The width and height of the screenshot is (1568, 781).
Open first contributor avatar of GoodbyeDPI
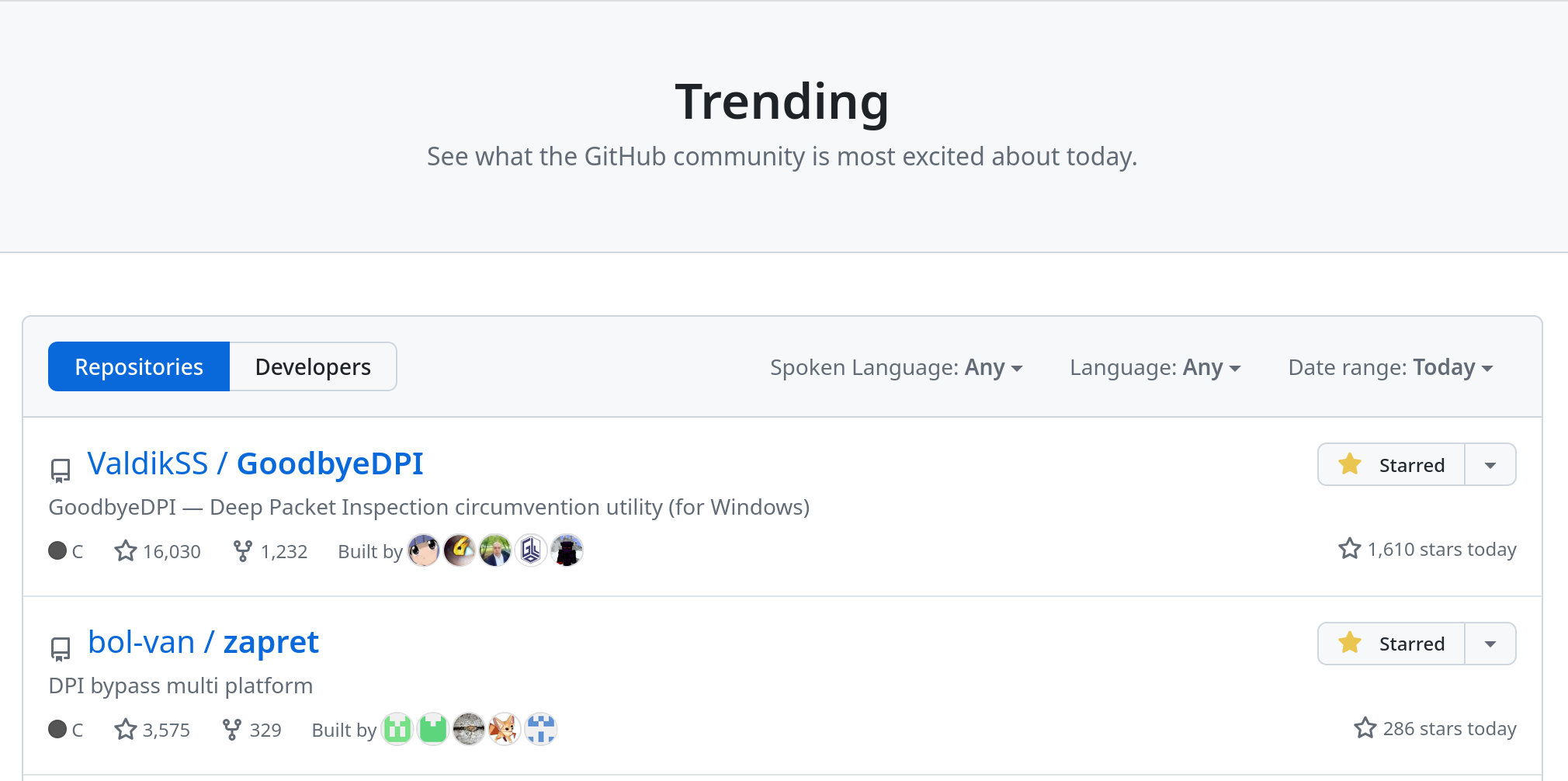pos(424,550)
